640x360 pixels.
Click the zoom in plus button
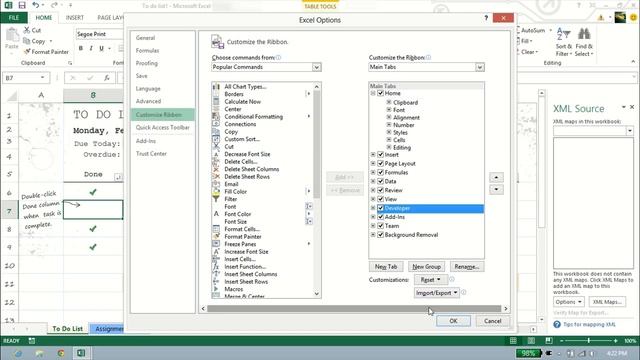[616, 340]
